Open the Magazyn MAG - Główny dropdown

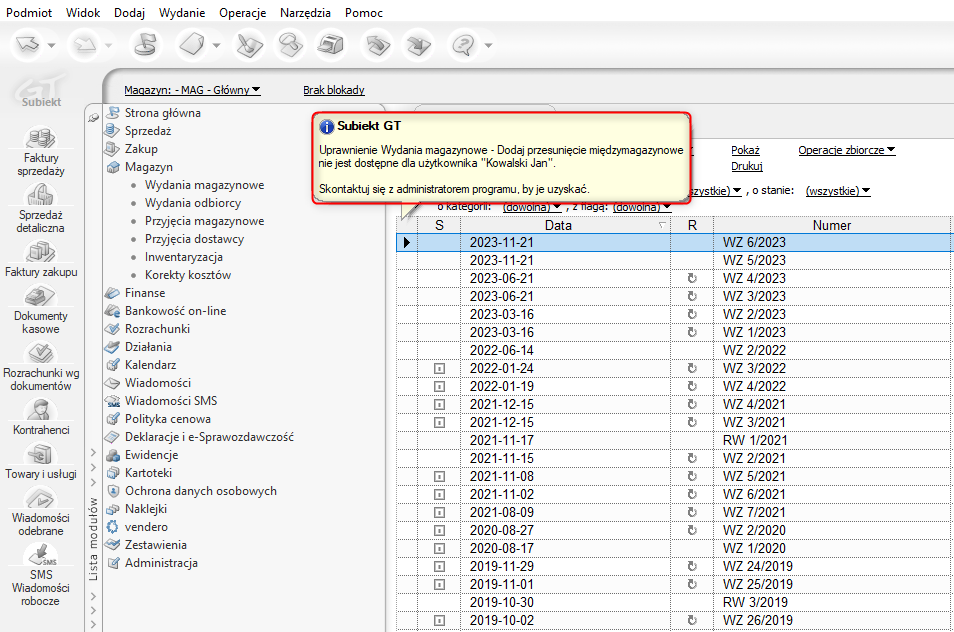coord(192,90)
